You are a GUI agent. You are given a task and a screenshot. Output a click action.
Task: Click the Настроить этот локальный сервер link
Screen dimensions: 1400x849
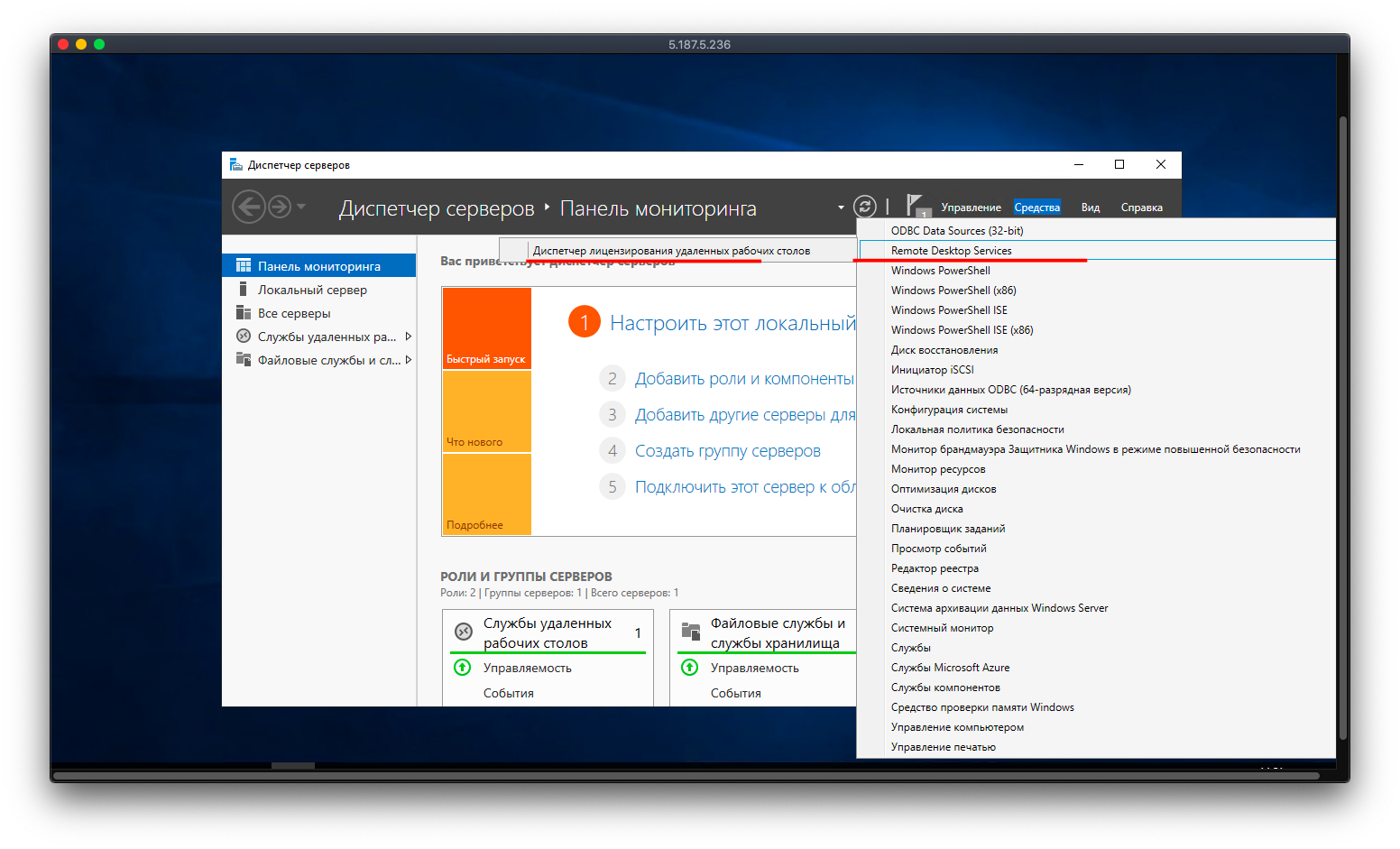[x=732, y=323]
